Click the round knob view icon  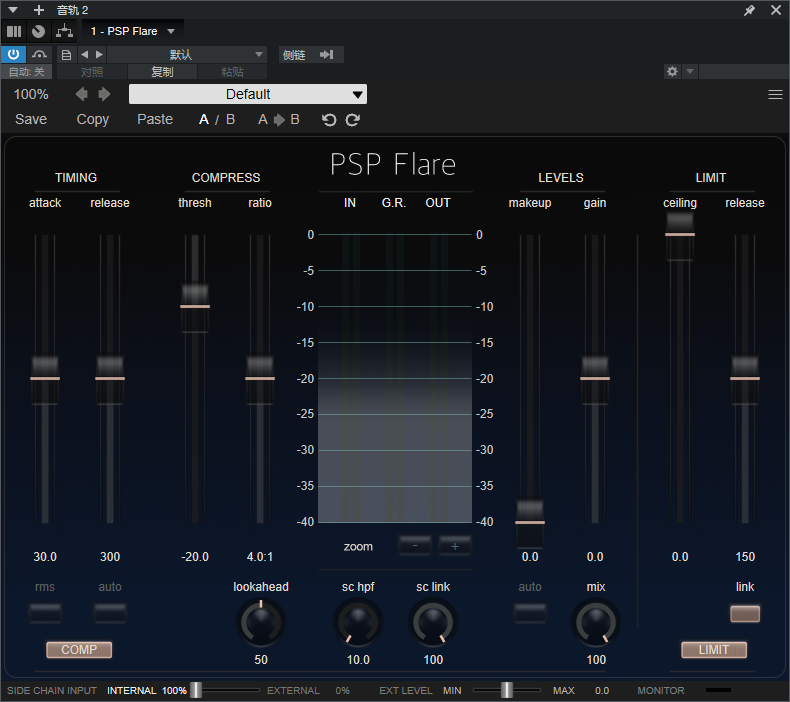38,31
